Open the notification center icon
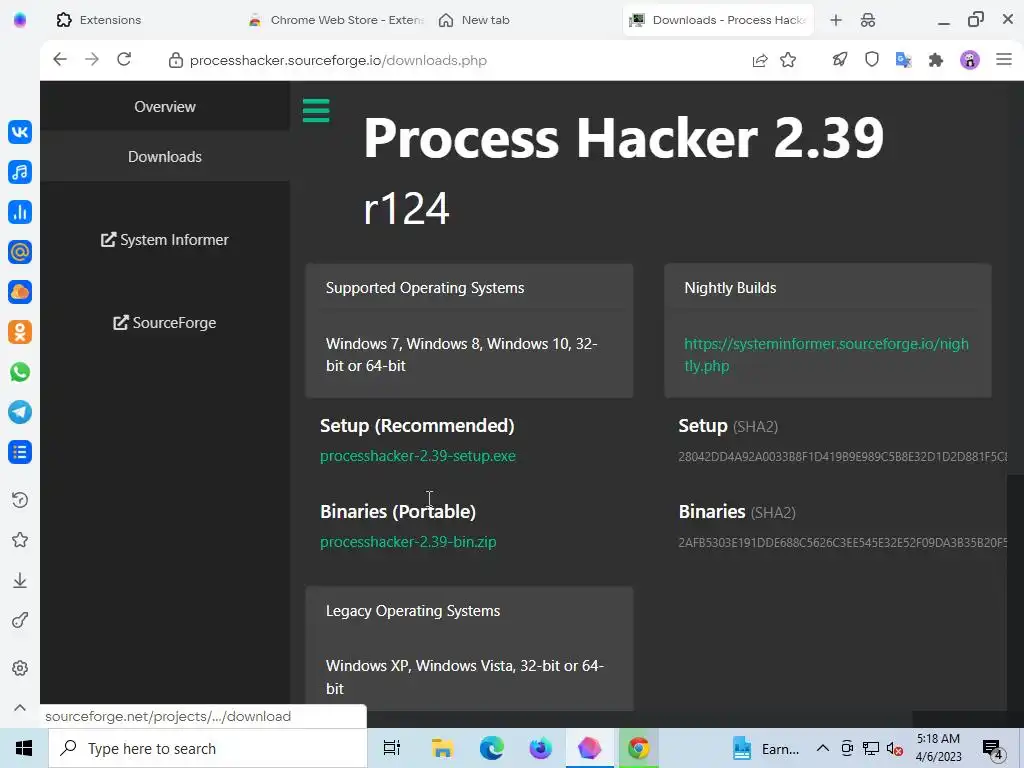 [x=993, y=749]
